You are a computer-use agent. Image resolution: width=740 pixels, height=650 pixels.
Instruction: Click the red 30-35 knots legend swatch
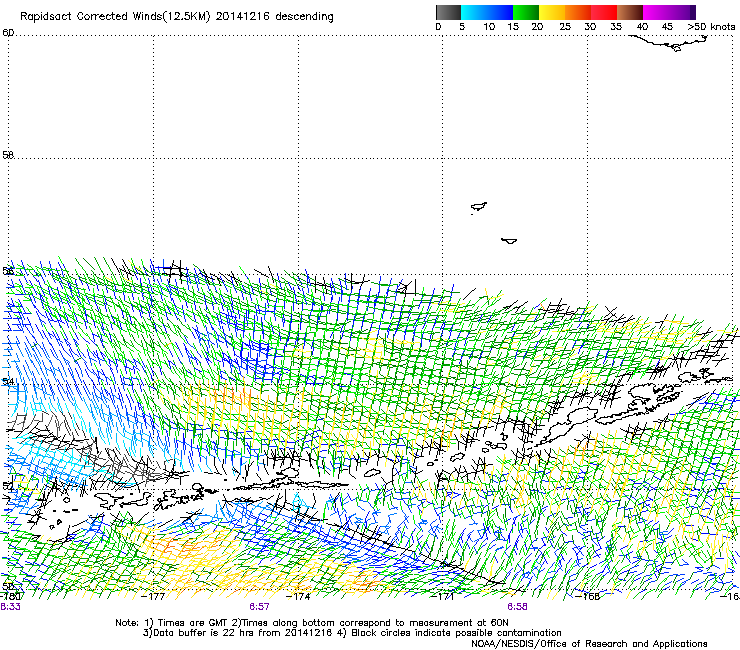coord(604,12)
